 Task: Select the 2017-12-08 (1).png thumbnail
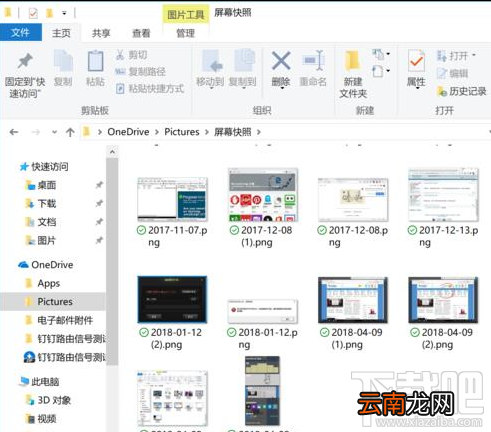pos(263,195)
